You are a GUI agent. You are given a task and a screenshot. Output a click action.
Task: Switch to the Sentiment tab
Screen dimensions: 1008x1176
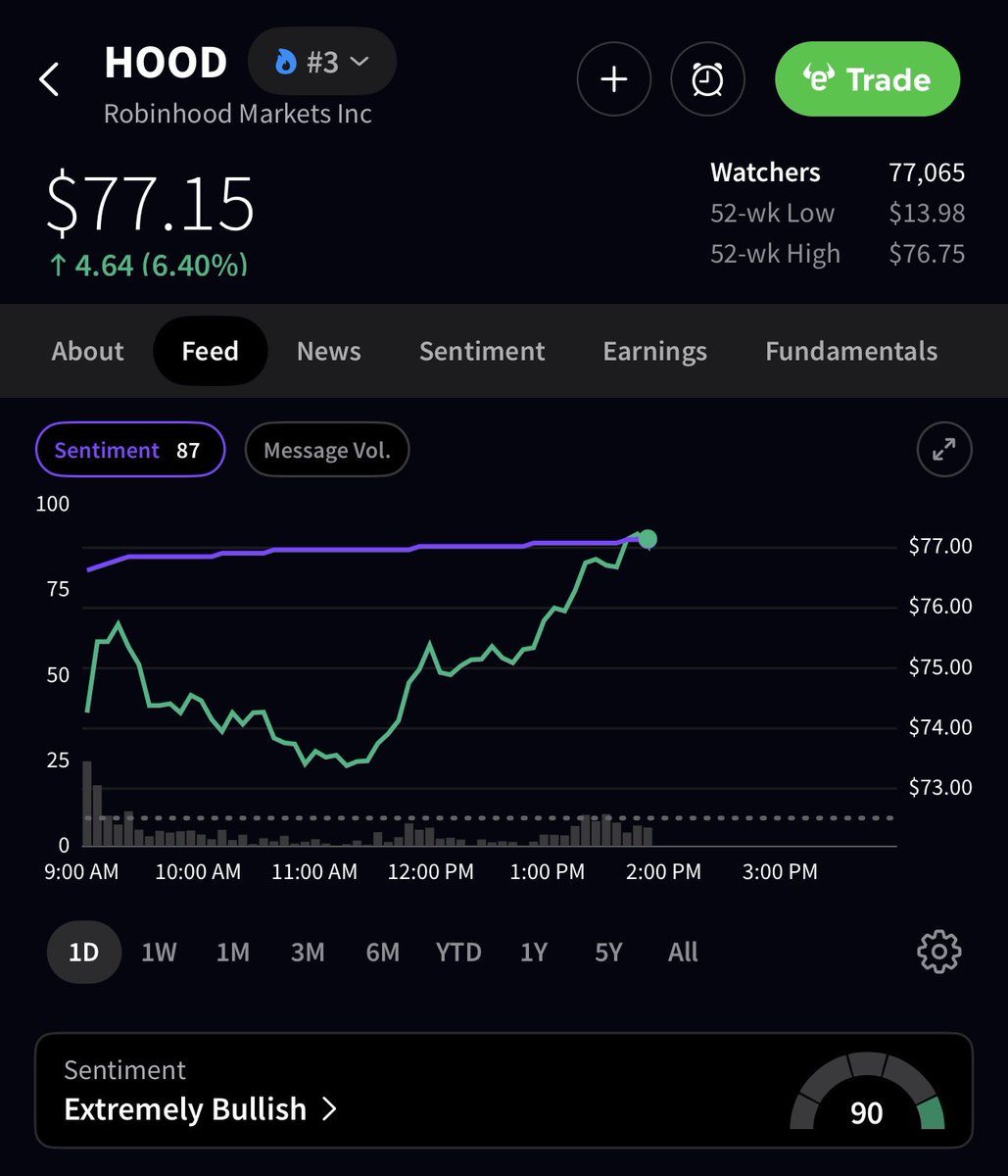click(482, 351)
